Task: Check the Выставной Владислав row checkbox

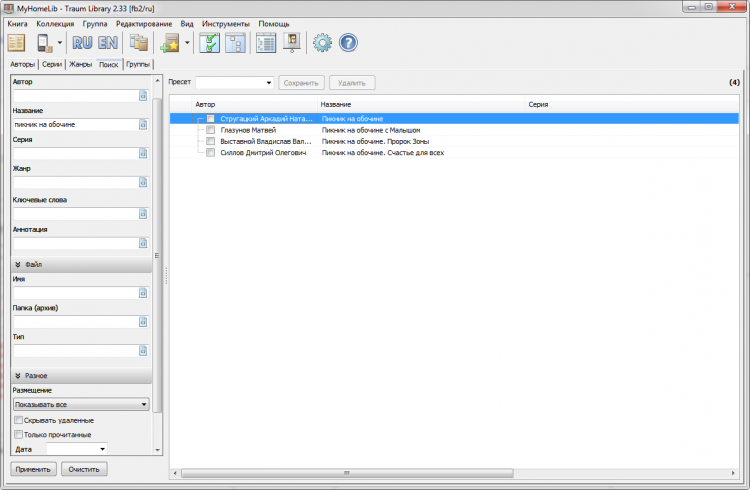Action: coord(210,141)
